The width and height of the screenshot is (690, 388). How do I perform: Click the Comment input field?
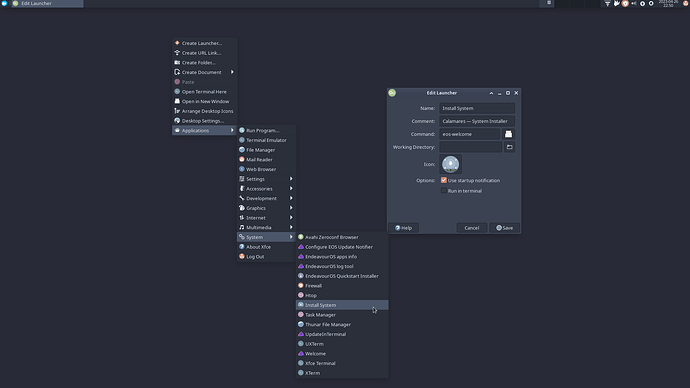477,121
